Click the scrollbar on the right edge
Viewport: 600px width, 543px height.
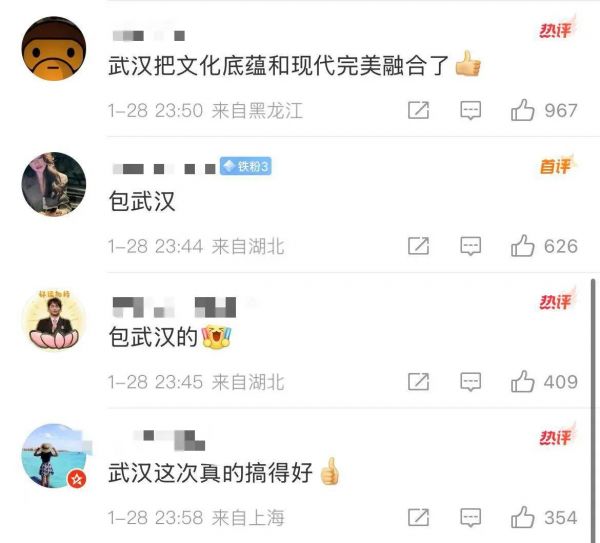pyautogui.click(x=593, y=409)
